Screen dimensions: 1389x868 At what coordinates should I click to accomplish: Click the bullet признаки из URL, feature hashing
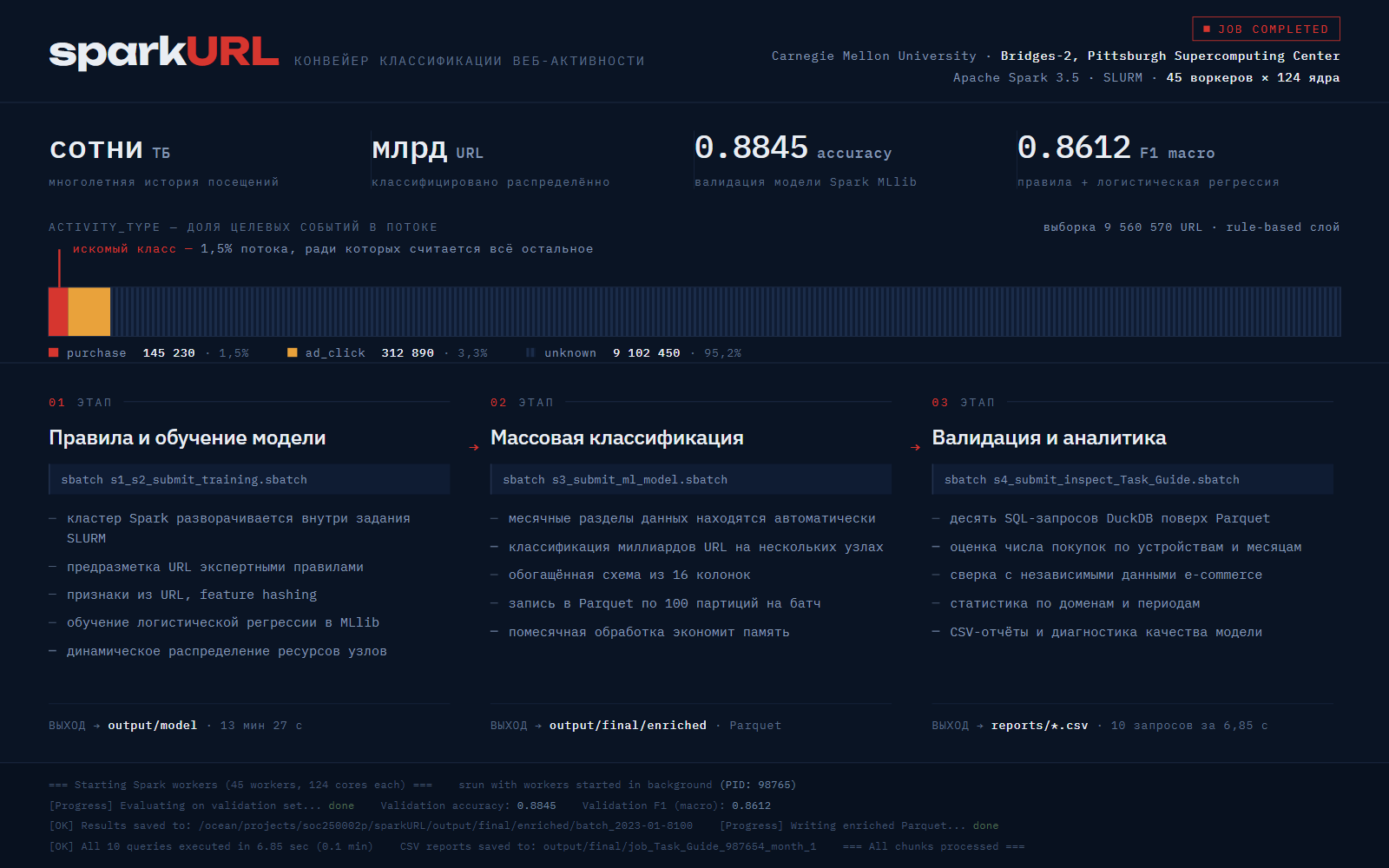click(192, 595)
